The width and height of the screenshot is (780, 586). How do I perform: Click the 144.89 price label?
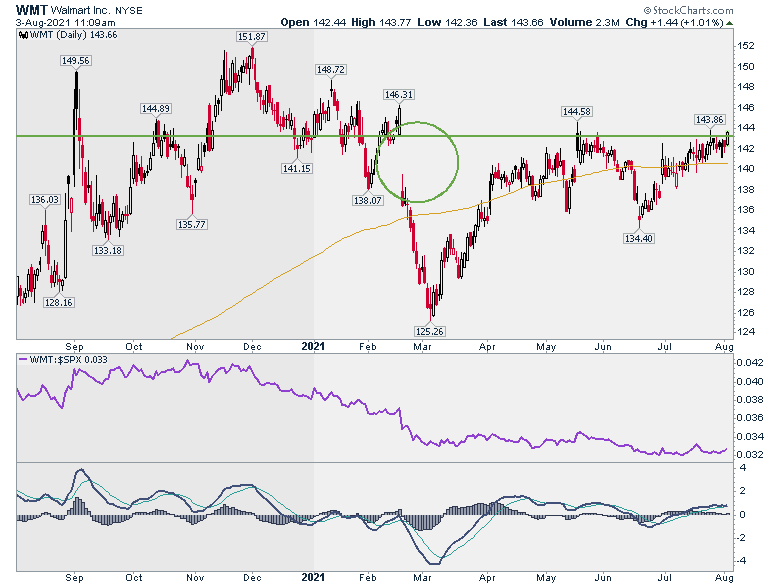(x=156, y=108)
